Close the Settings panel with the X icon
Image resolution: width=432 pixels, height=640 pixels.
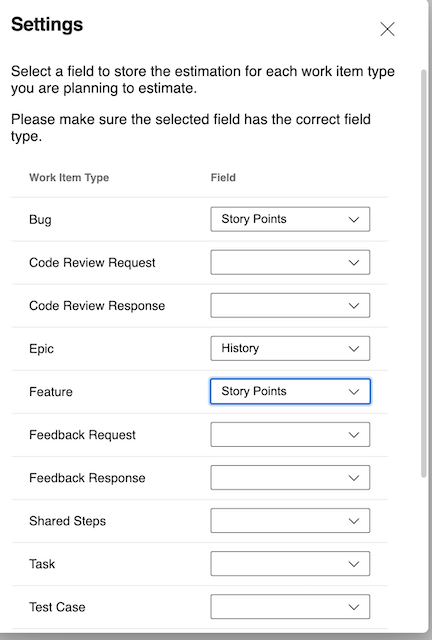(387, 29)
